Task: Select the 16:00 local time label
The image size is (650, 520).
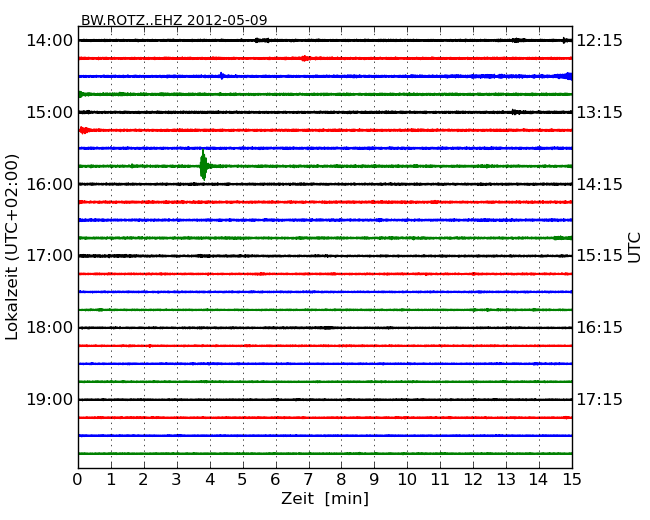Action: pyautogui.click(x=49, y=184)
